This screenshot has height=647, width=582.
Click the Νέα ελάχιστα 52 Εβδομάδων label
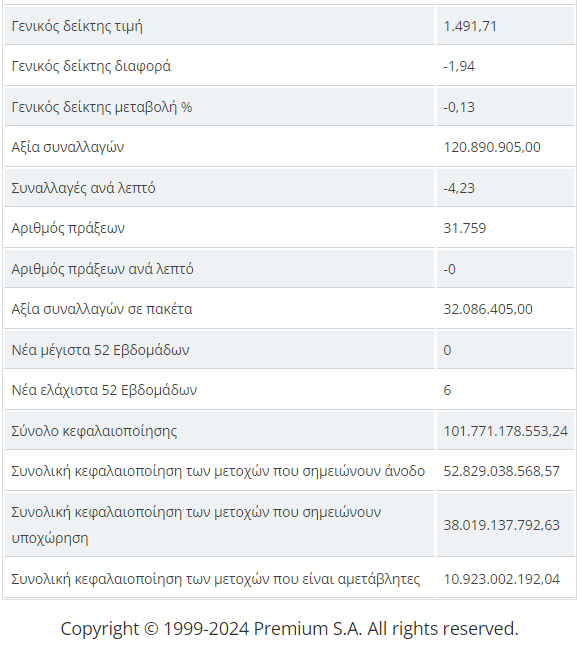(104, 390)
